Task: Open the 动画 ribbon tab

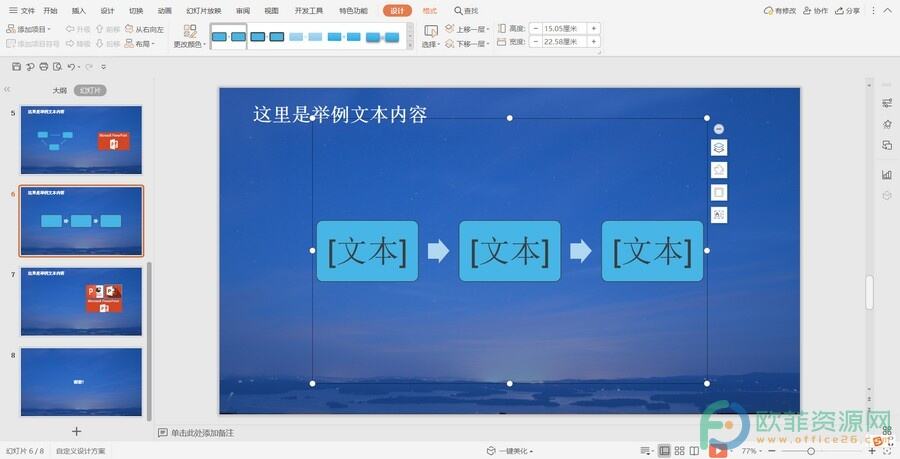Action: [x=165, y=10]
